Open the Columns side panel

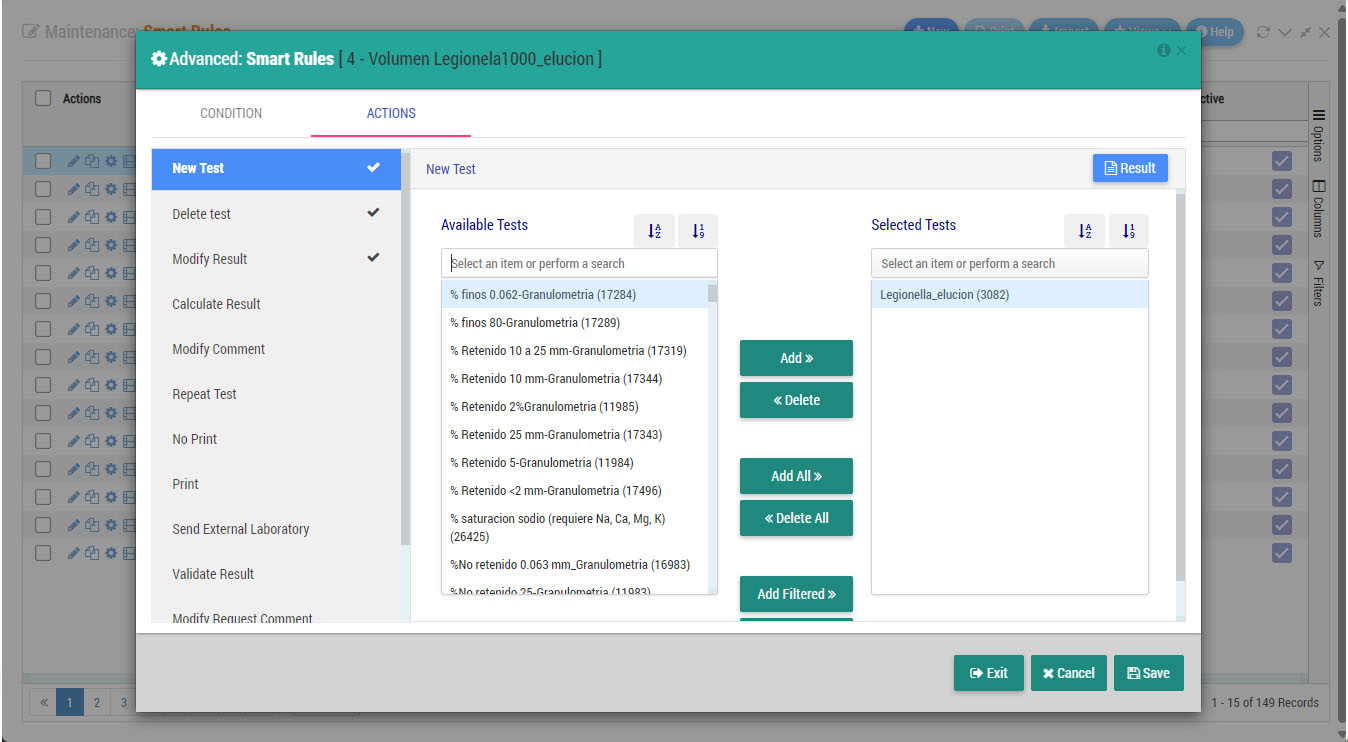tap(1318, 208)
